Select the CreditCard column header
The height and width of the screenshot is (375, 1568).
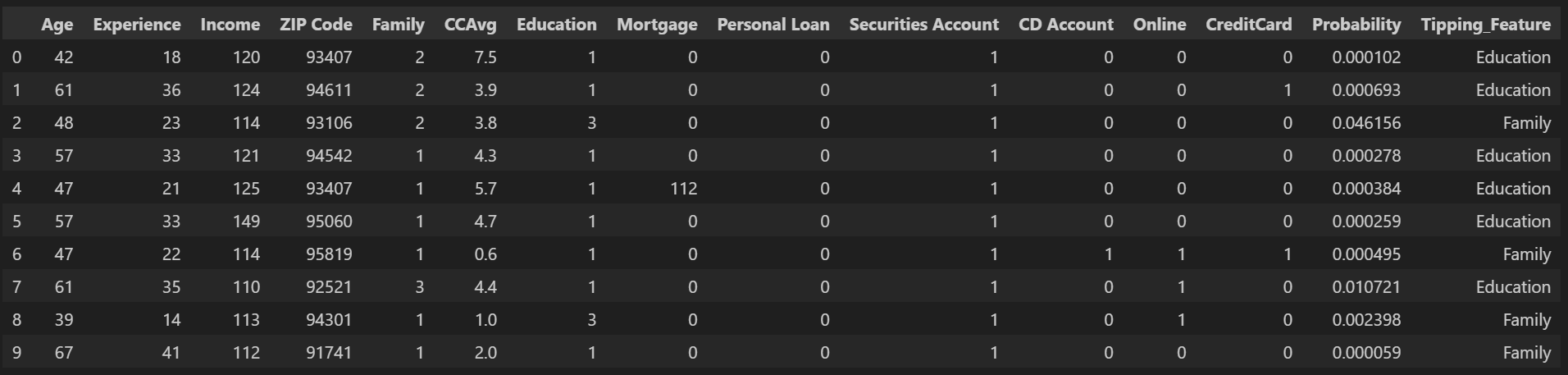[x=1248, y=25]
